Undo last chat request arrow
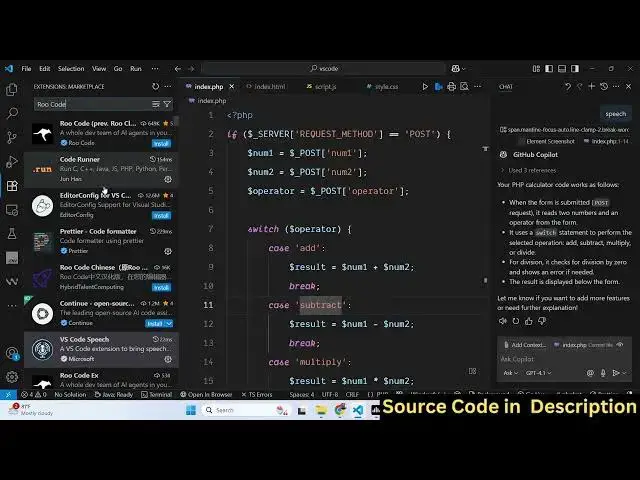The height and width of the screenshot is (480, 640). coord(568,87)
